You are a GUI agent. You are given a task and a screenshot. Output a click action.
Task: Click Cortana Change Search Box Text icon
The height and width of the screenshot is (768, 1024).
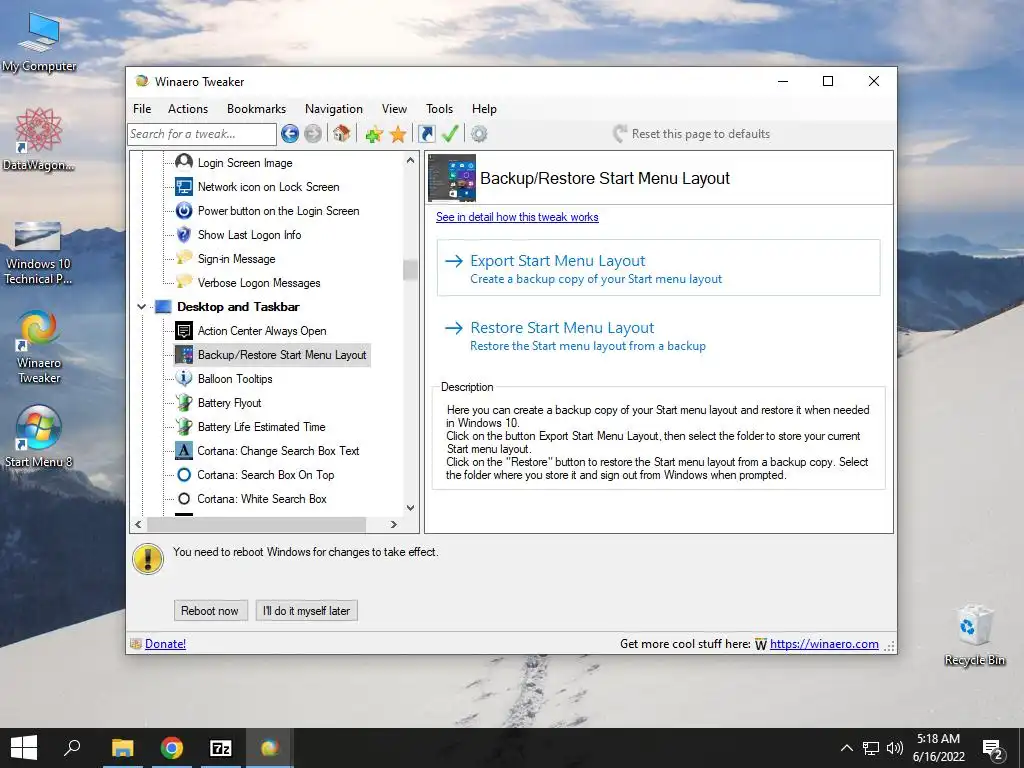point(184,451)
